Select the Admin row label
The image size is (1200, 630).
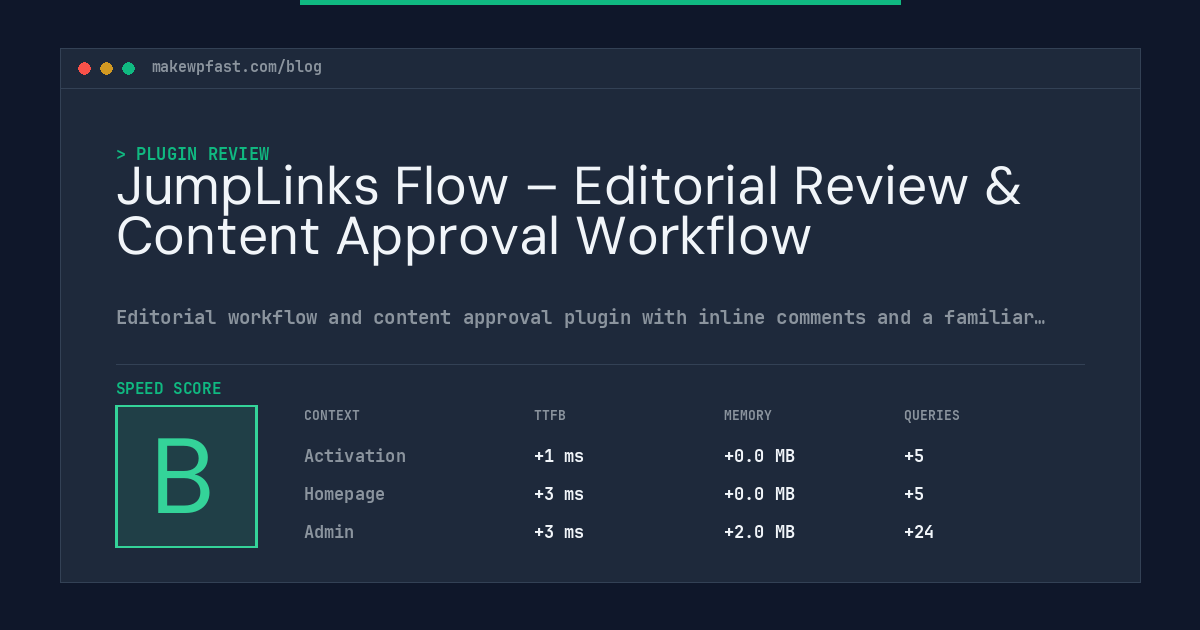tap(329, 532)
